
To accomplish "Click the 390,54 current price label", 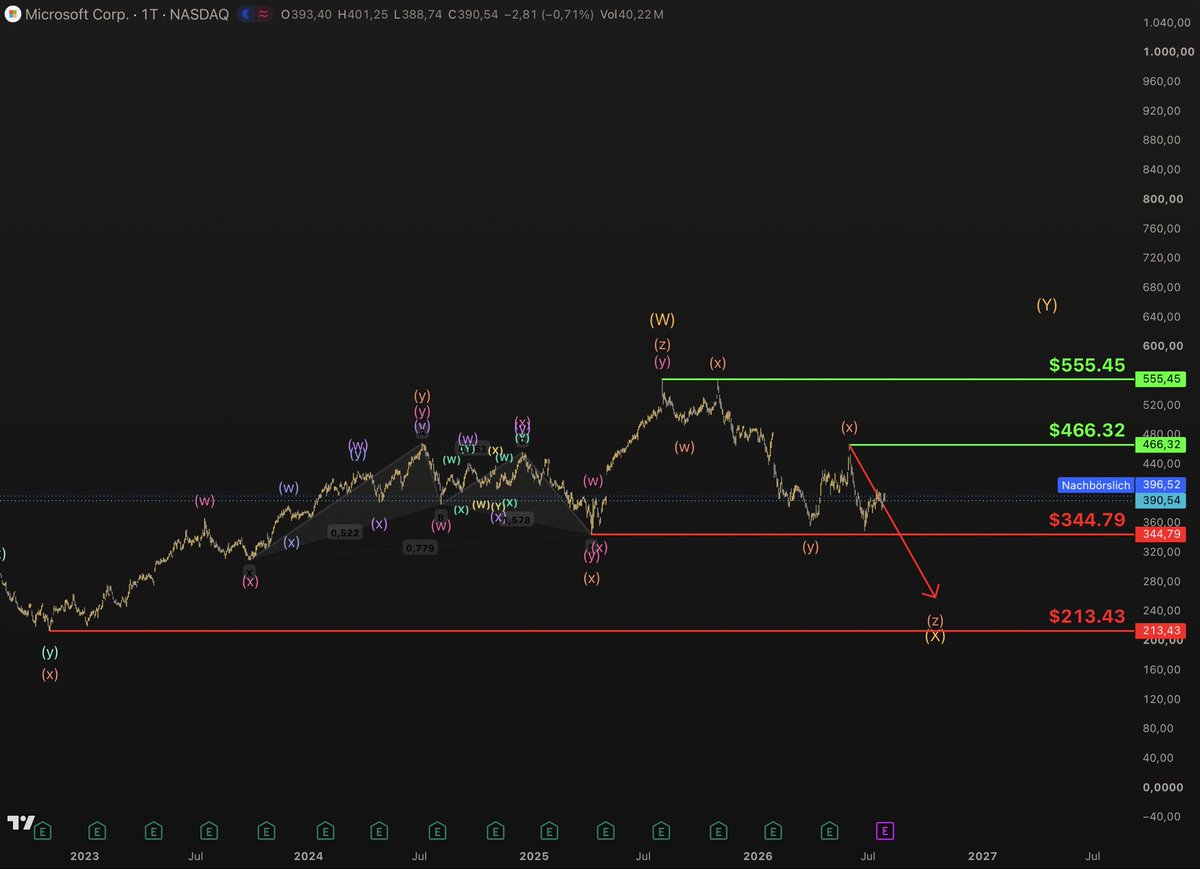I will pyautogui.click(x=1162, y=499).
